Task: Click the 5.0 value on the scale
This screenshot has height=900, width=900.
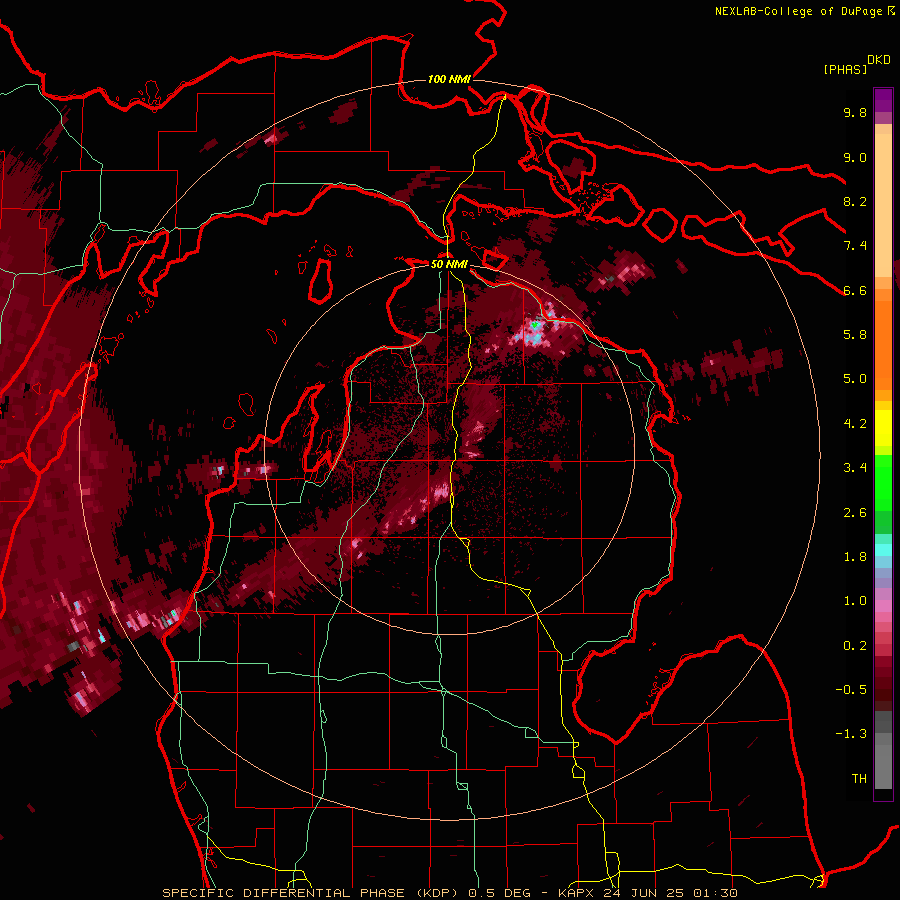Action: click(855, 379)
